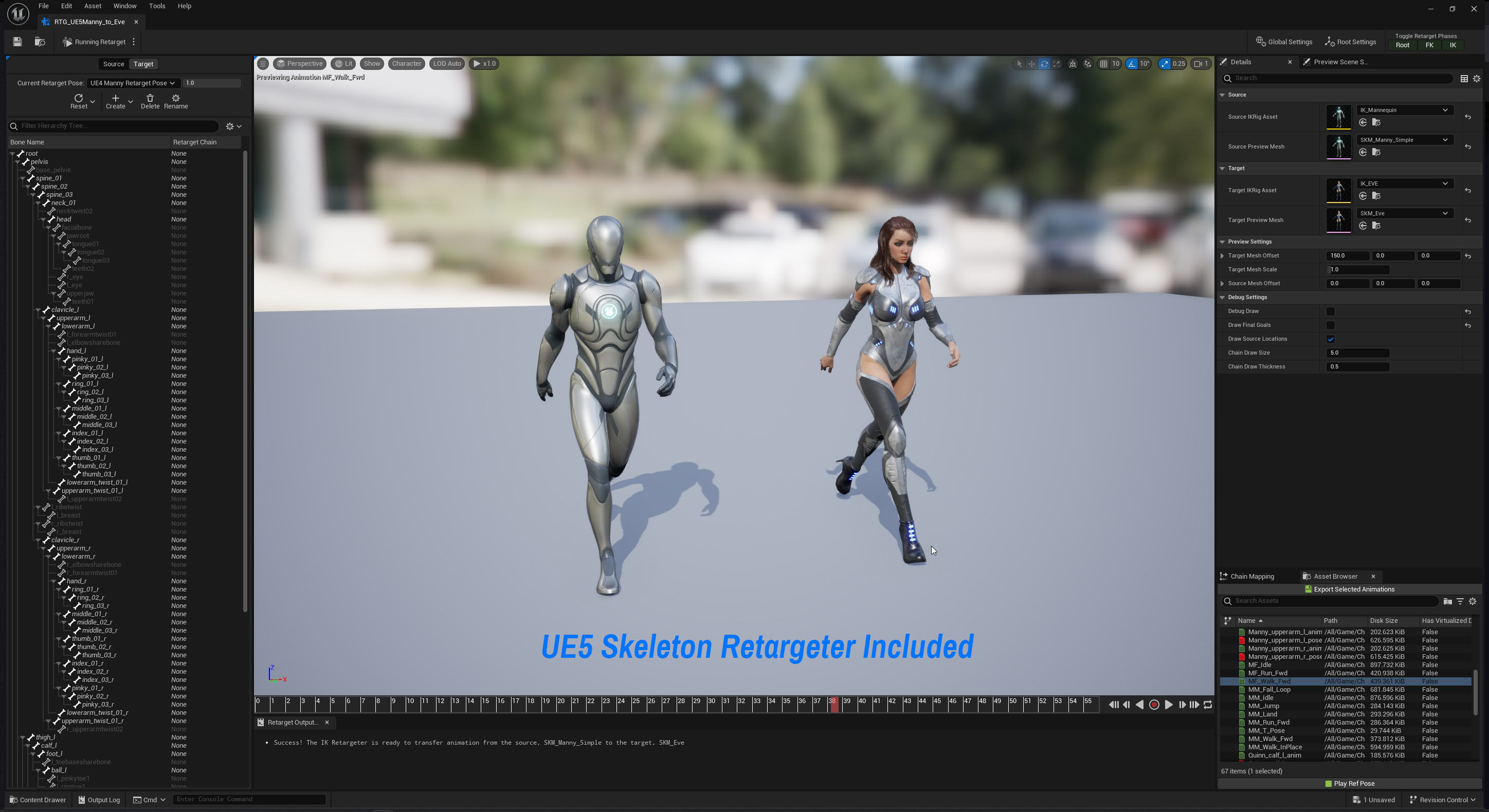Open the viewport Show options
Viewport: 1489px width, 812px height.
coord(372,64)
